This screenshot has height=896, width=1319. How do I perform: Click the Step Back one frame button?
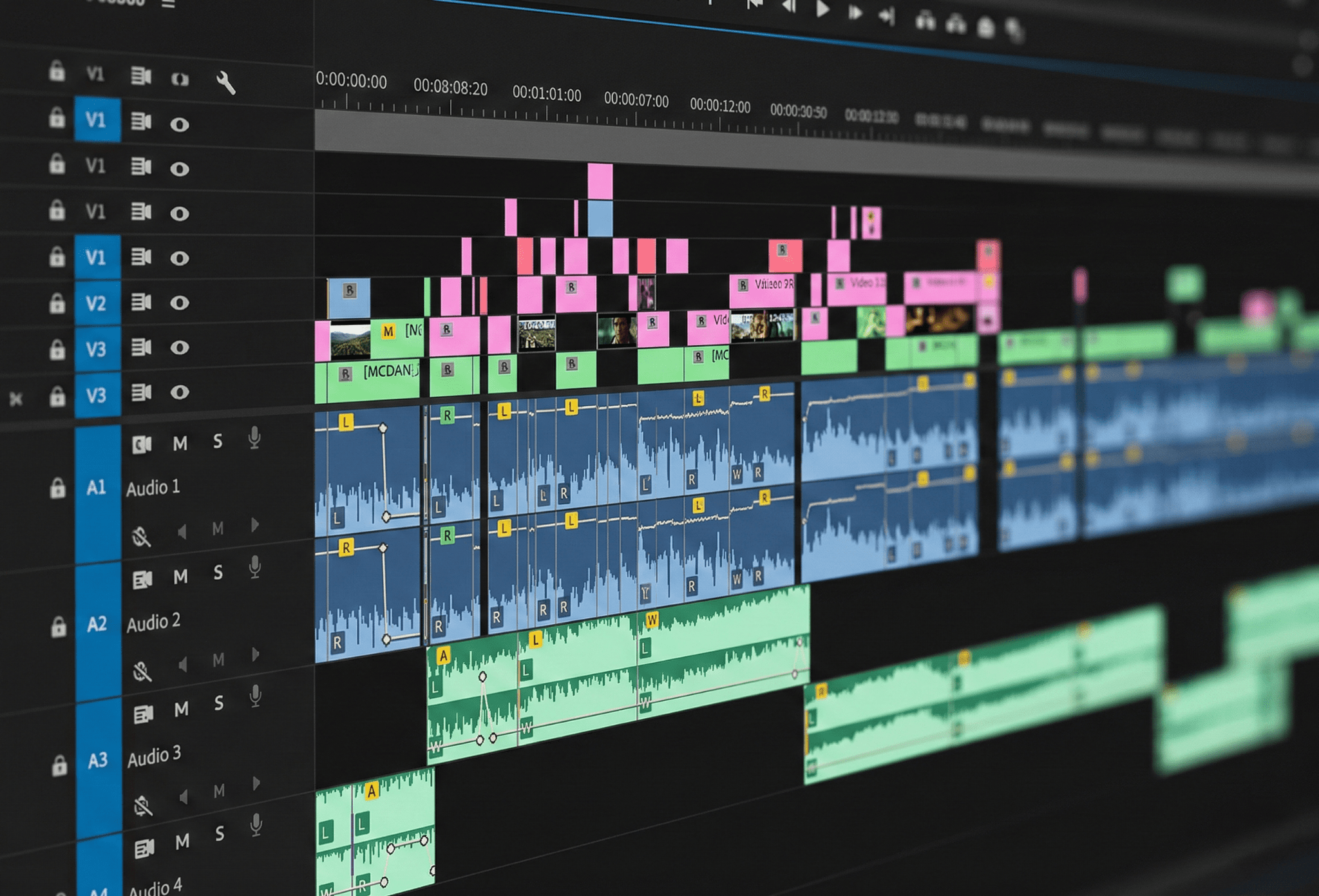(788, 8)
